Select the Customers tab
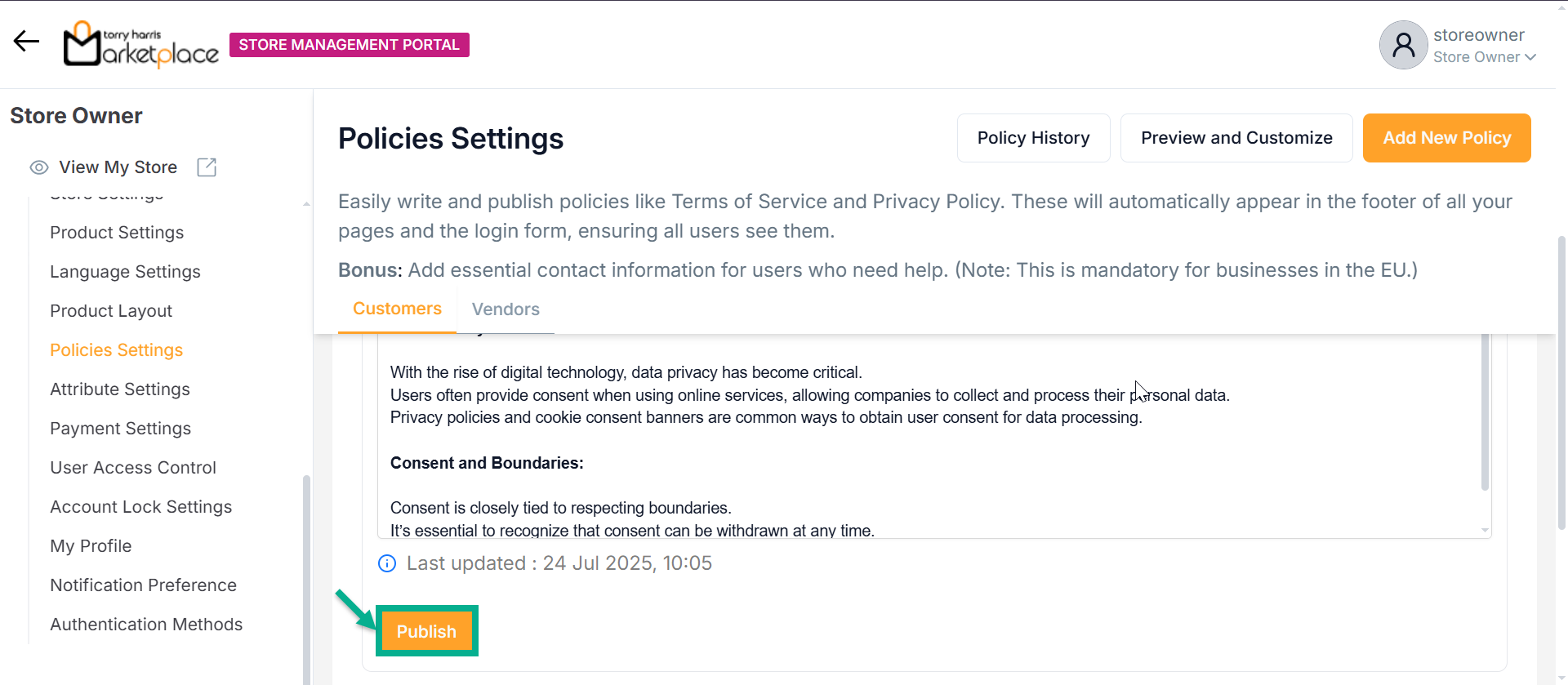The height and width of the screenshot is (685, 1568). point(397,309)
